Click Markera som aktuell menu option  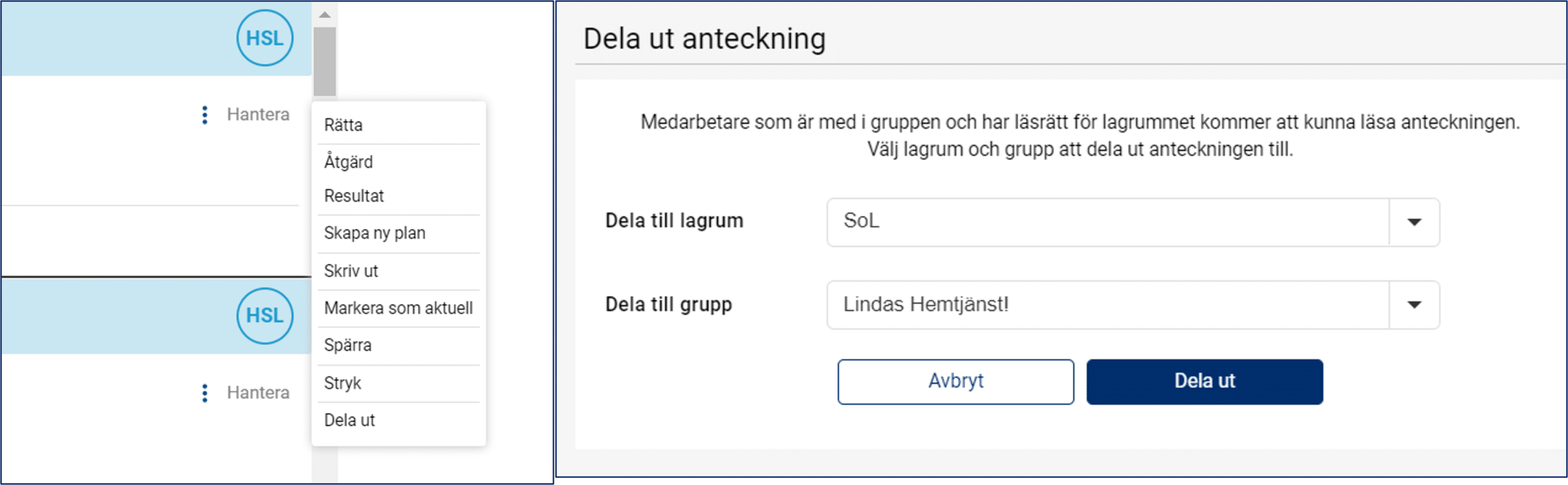click(x=398, y=308)
